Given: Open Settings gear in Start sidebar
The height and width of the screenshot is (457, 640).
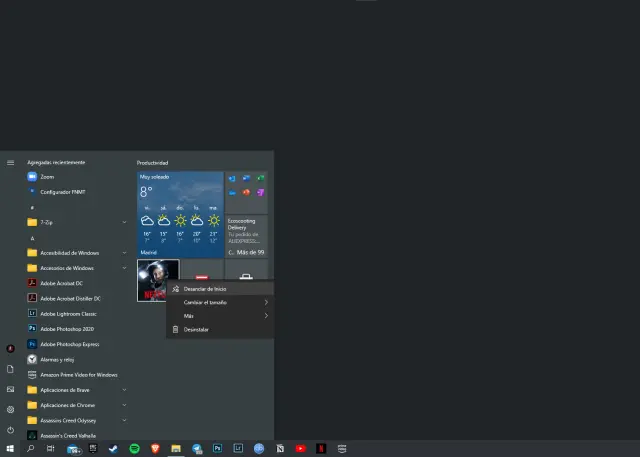Looking at the screenshot, I should (x=10, y=409).
